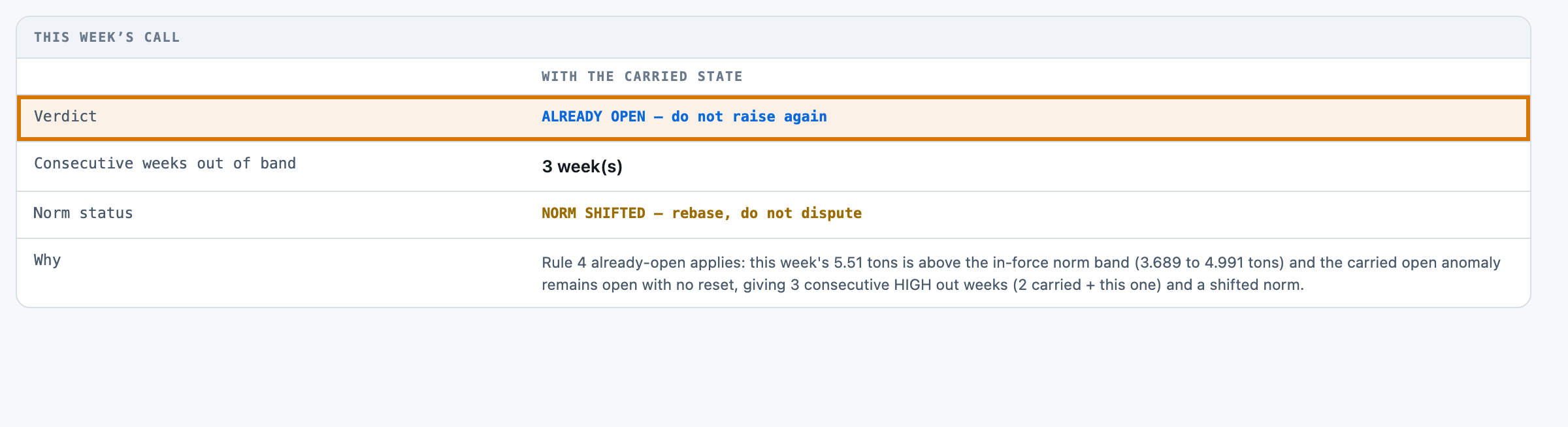
Task: Select the "3 week(s)" value
Action: pos(582,166)
